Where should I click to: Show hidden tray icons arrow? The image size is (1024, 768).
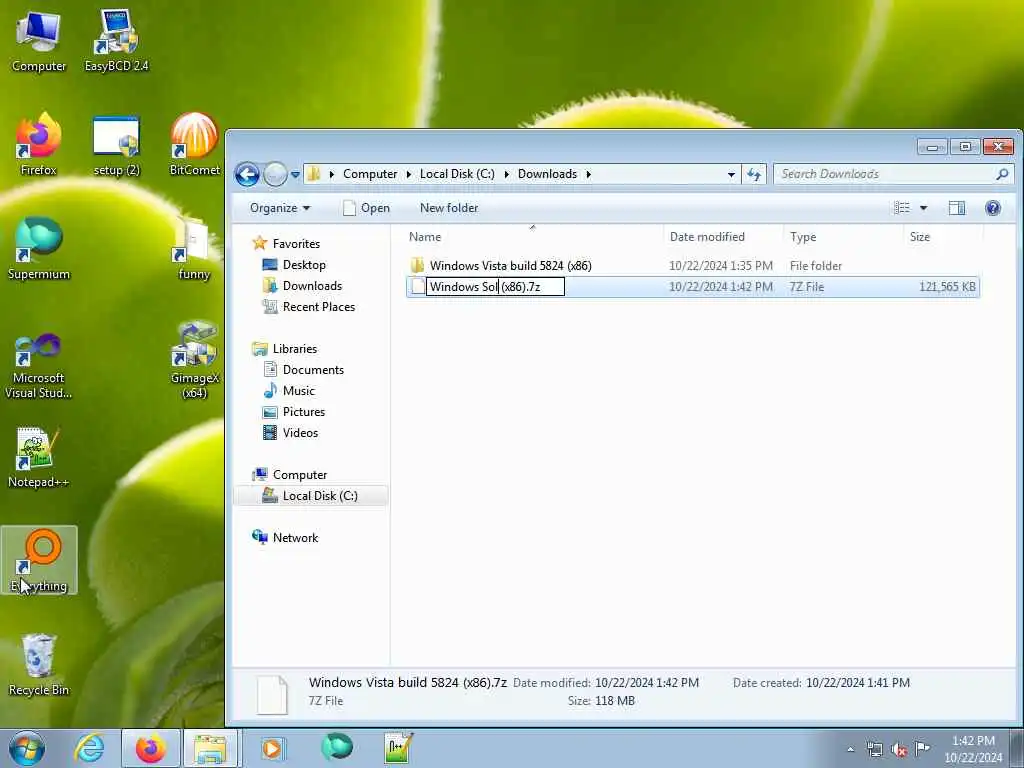coord(850,749)
